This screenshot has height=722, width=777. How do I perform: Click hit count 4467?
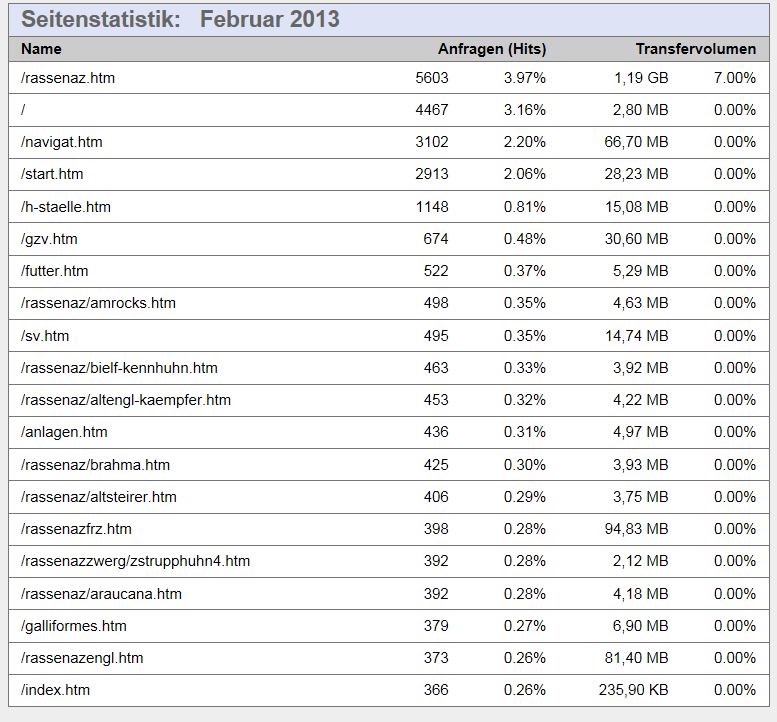[x=432, y=110]
